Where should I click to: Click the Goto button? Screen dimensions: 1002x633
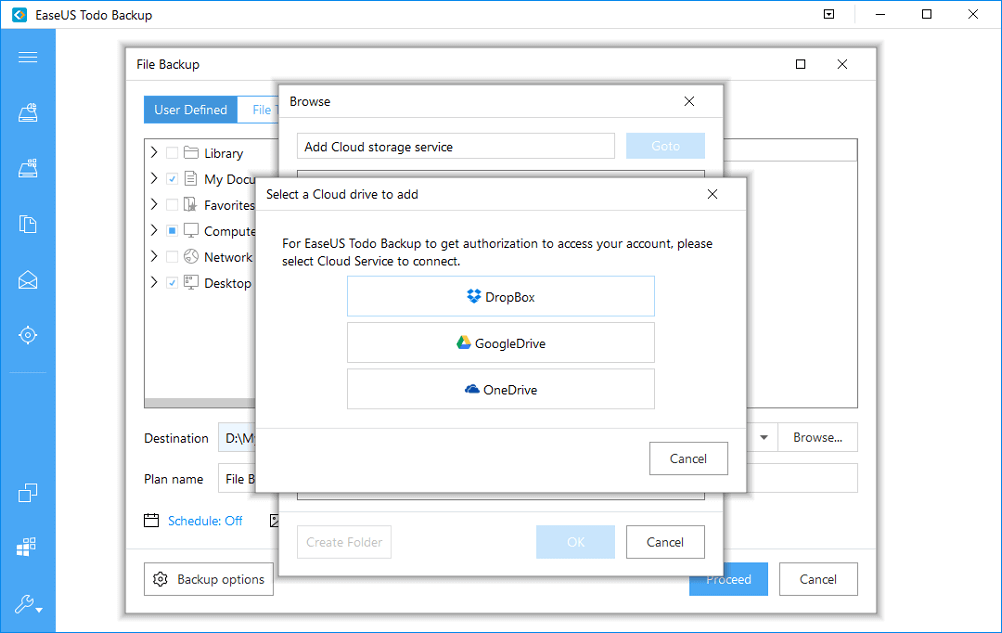pyautogui.click(x=665, y=146)
